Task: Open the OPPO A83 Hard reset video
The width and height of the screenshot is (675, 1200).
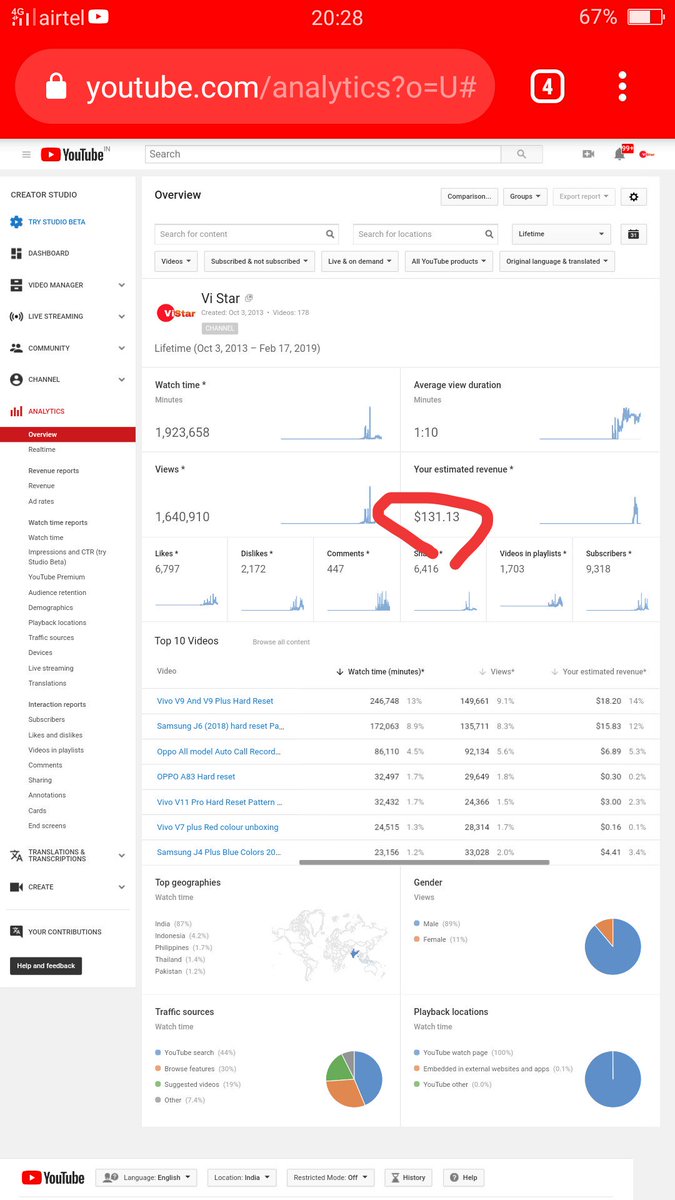Action: [x=196, y=777]
